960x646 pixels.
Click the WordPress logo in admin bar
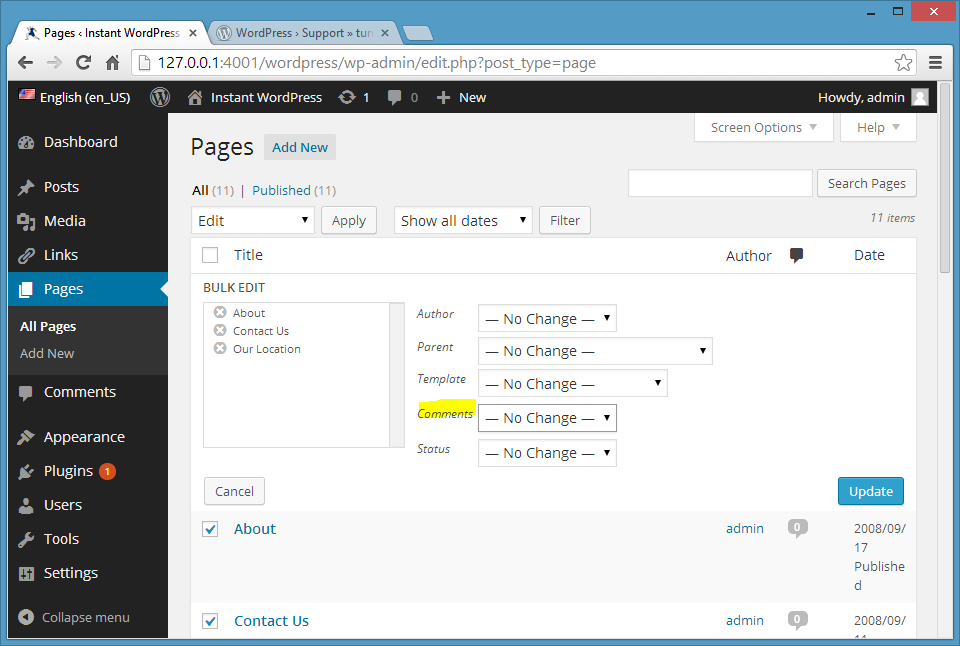coord(160,97)
